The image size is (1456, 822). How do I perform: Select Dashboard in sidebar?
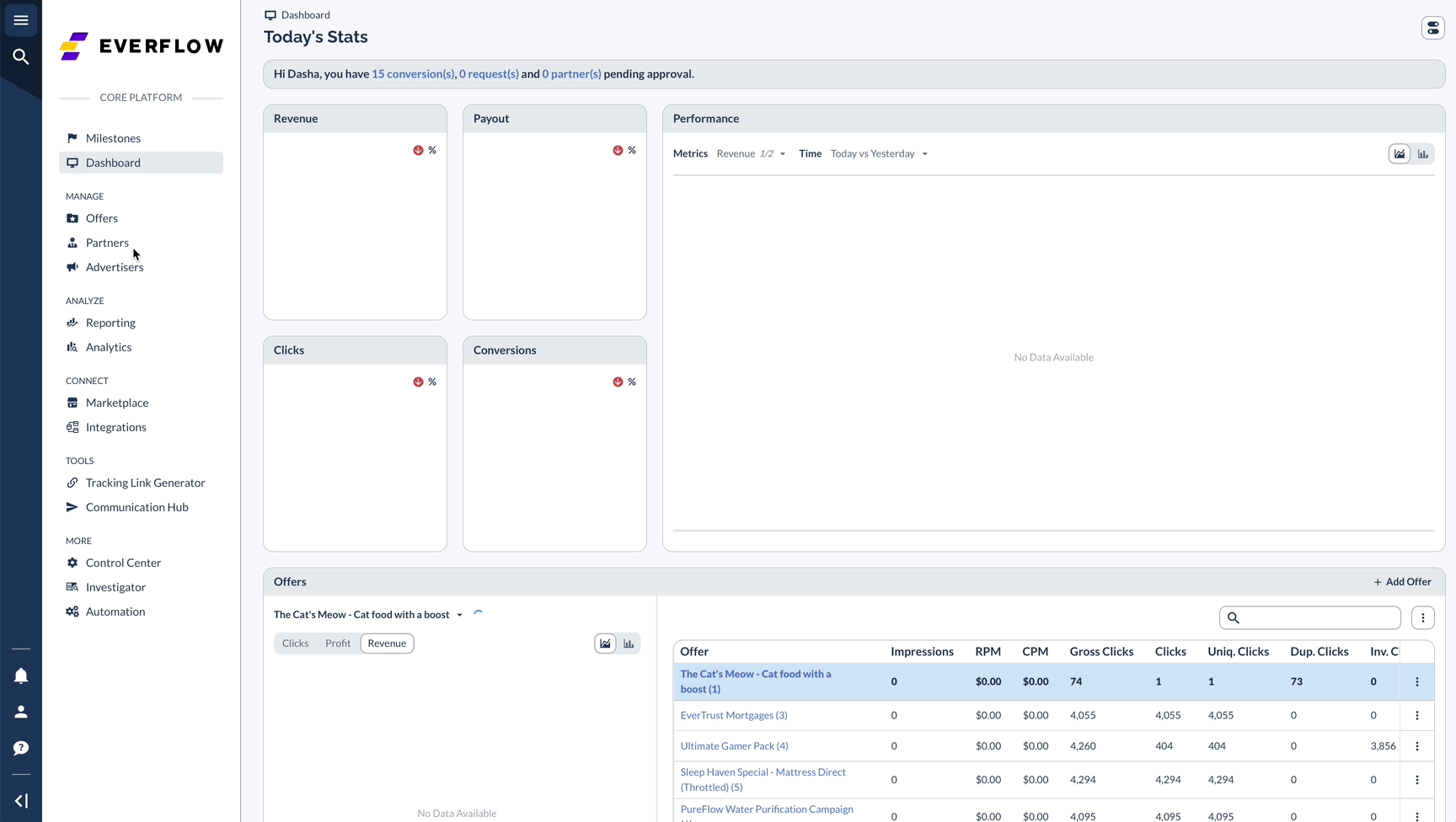(141, 163)
